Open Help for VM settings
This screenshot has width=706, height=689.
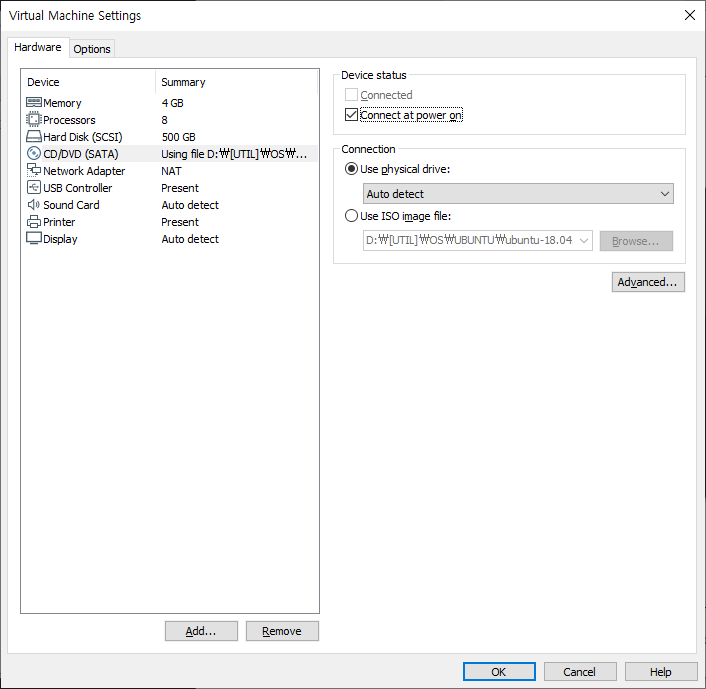pyautogui.click(x=661, y=672)
